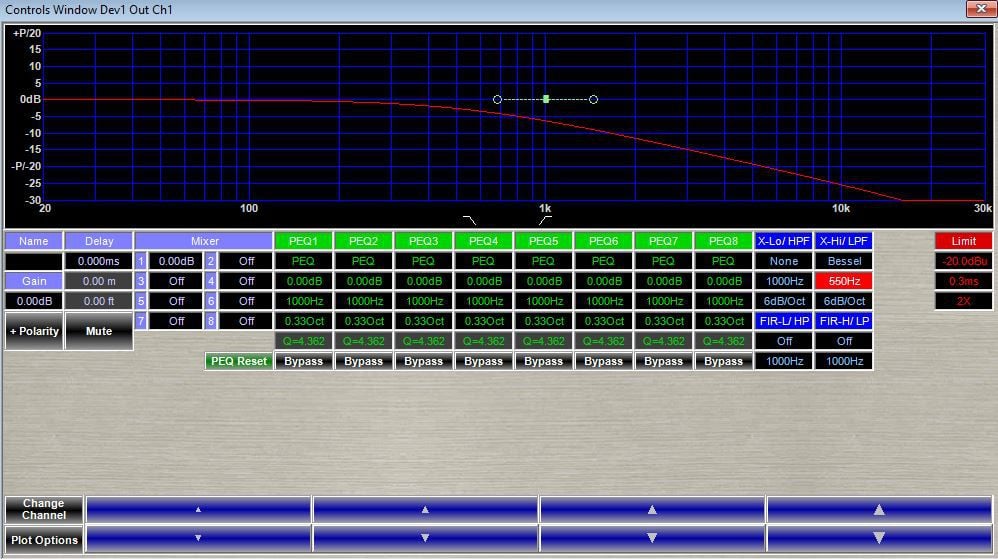This screenshot has height=559, width=998.
Task: Click the second-smallest down-arrow adjustment button
Action: click(425, 539)
